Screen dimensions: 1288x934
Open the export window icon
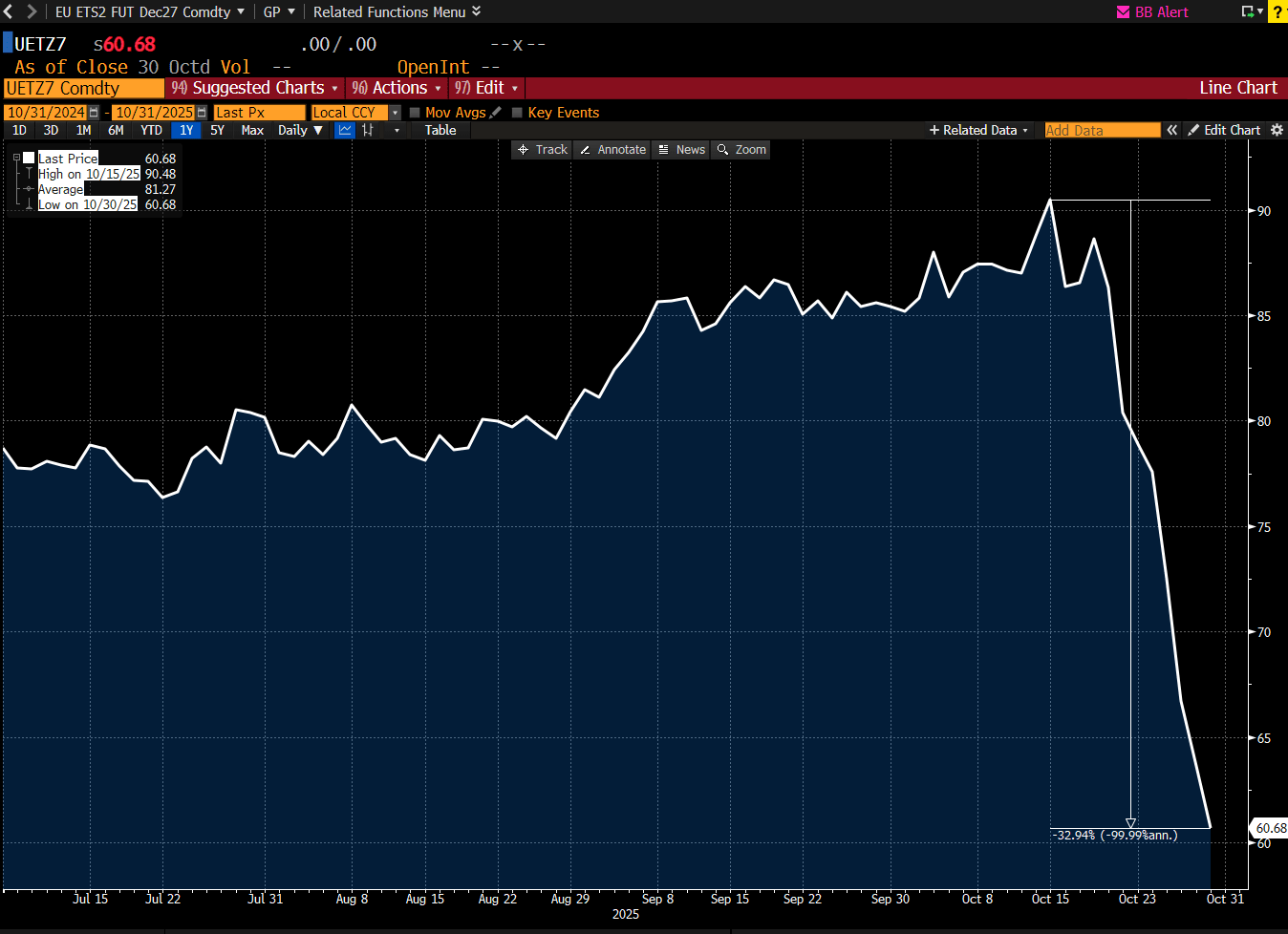click(x=1249, y=11)
